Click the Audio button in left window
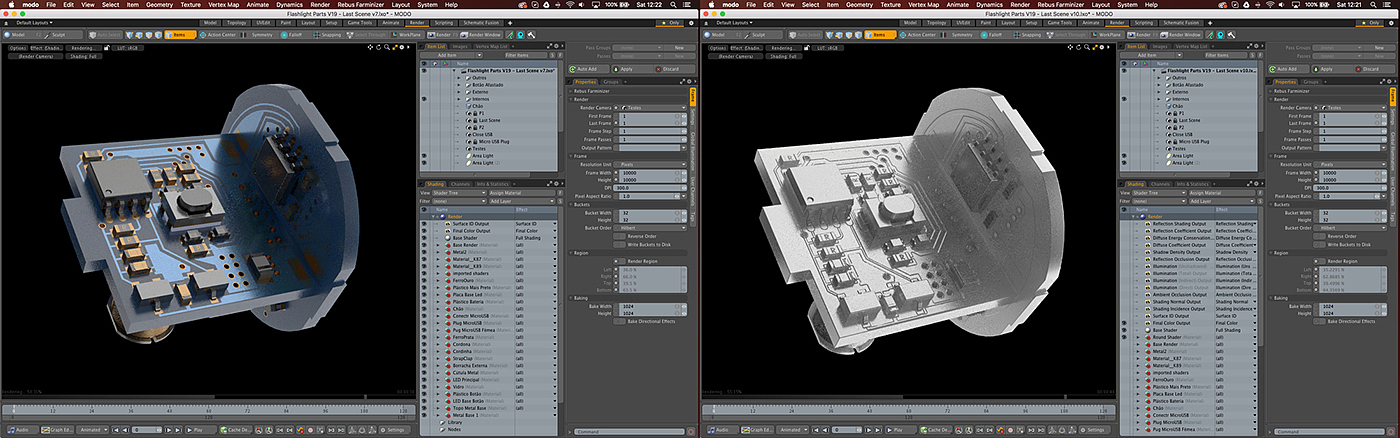Viewport: 1400px width, 438px height. pyautogui.click(x=21, y=429)
